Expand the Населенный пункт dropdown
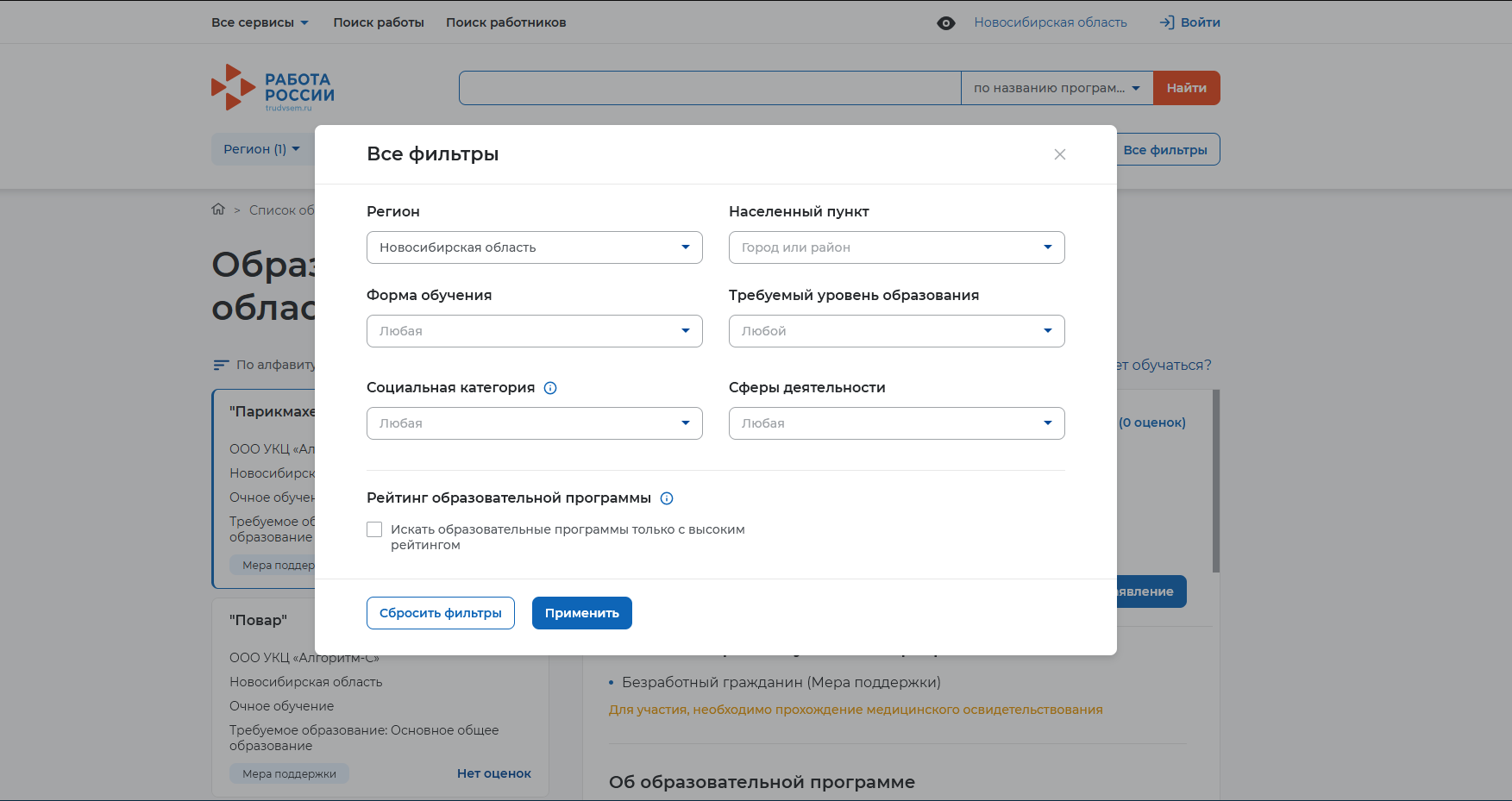The image size is (1512, 801). coord(896,247)
